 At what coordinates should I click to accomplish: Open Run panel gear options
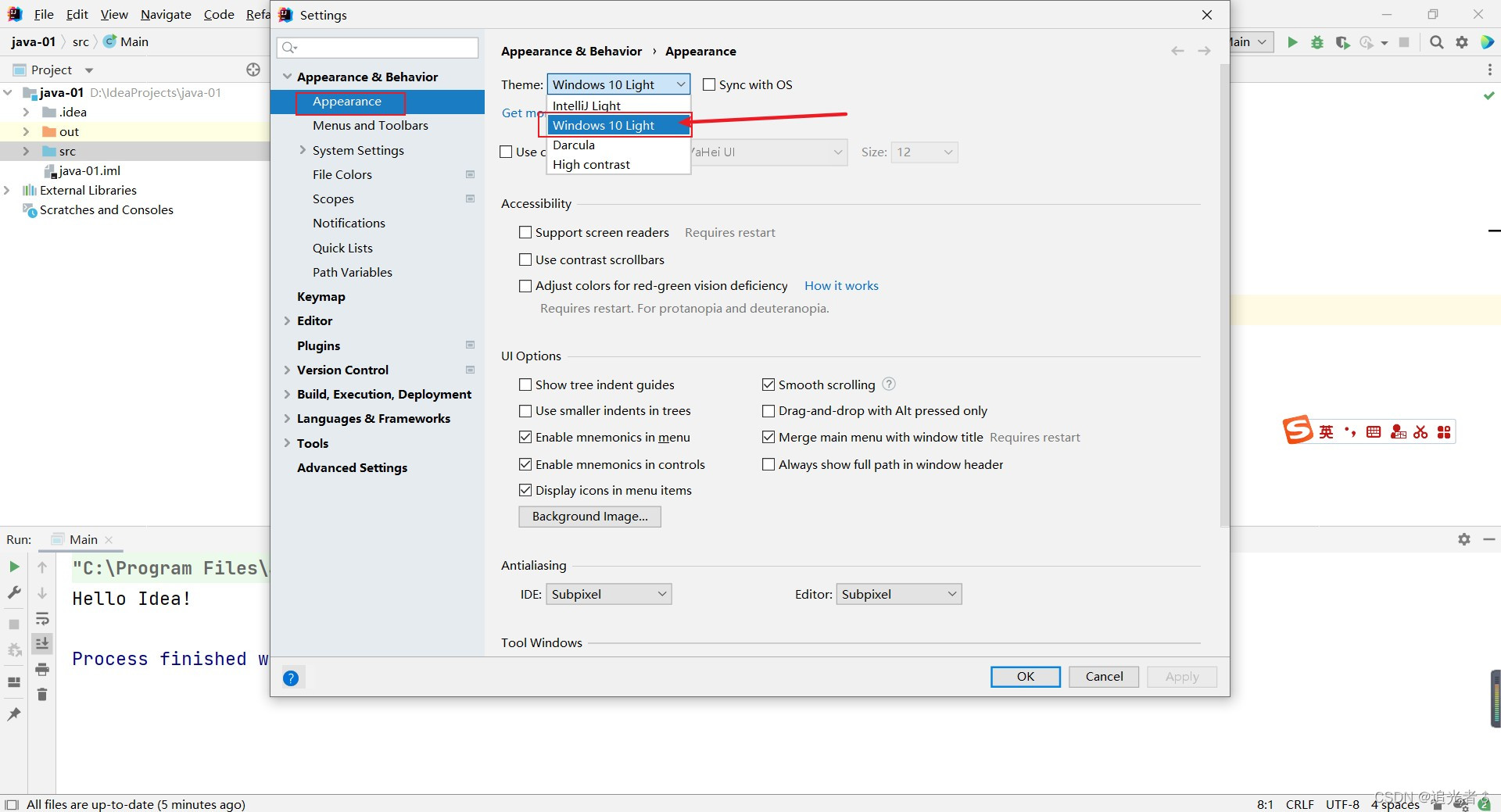tap(1464, 539)
